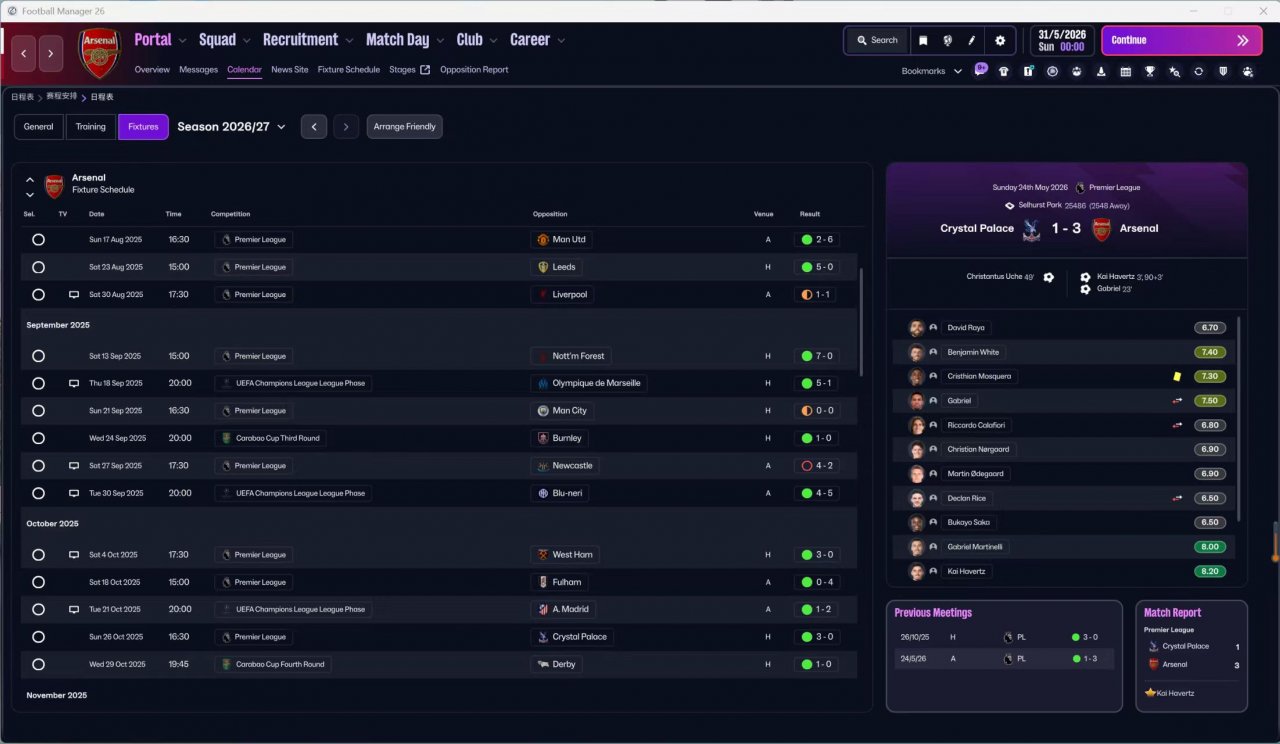1280x744 pixels.
Task: Click the TV icon for Liverpool fixture
Action: tap(73, 295)
